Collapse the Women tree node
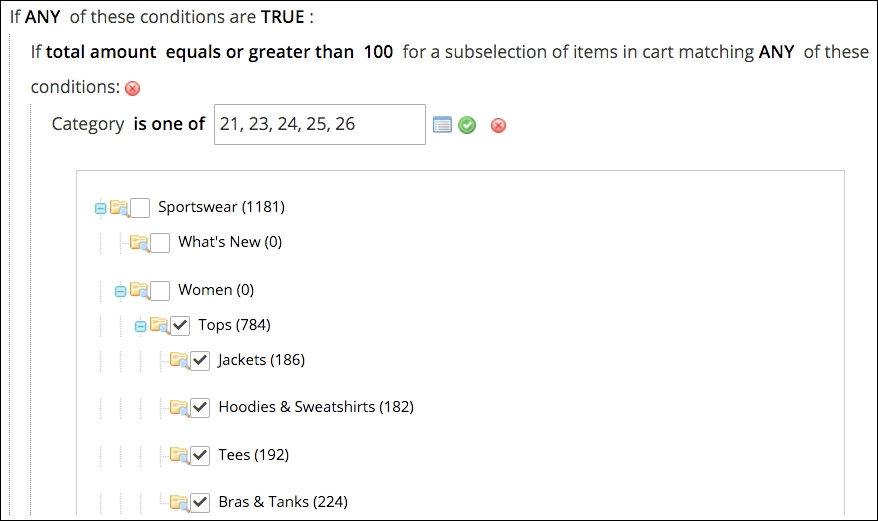Screen dimensions: 878x521 [120, 291]
